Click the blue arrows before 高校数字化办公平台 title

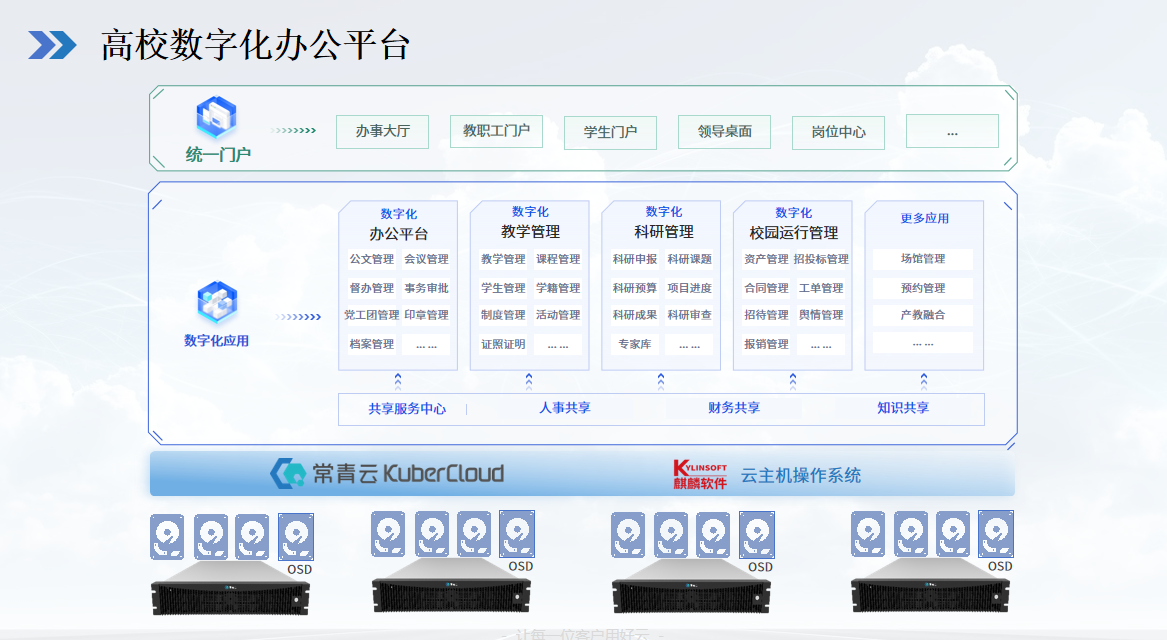click(54, 42)
